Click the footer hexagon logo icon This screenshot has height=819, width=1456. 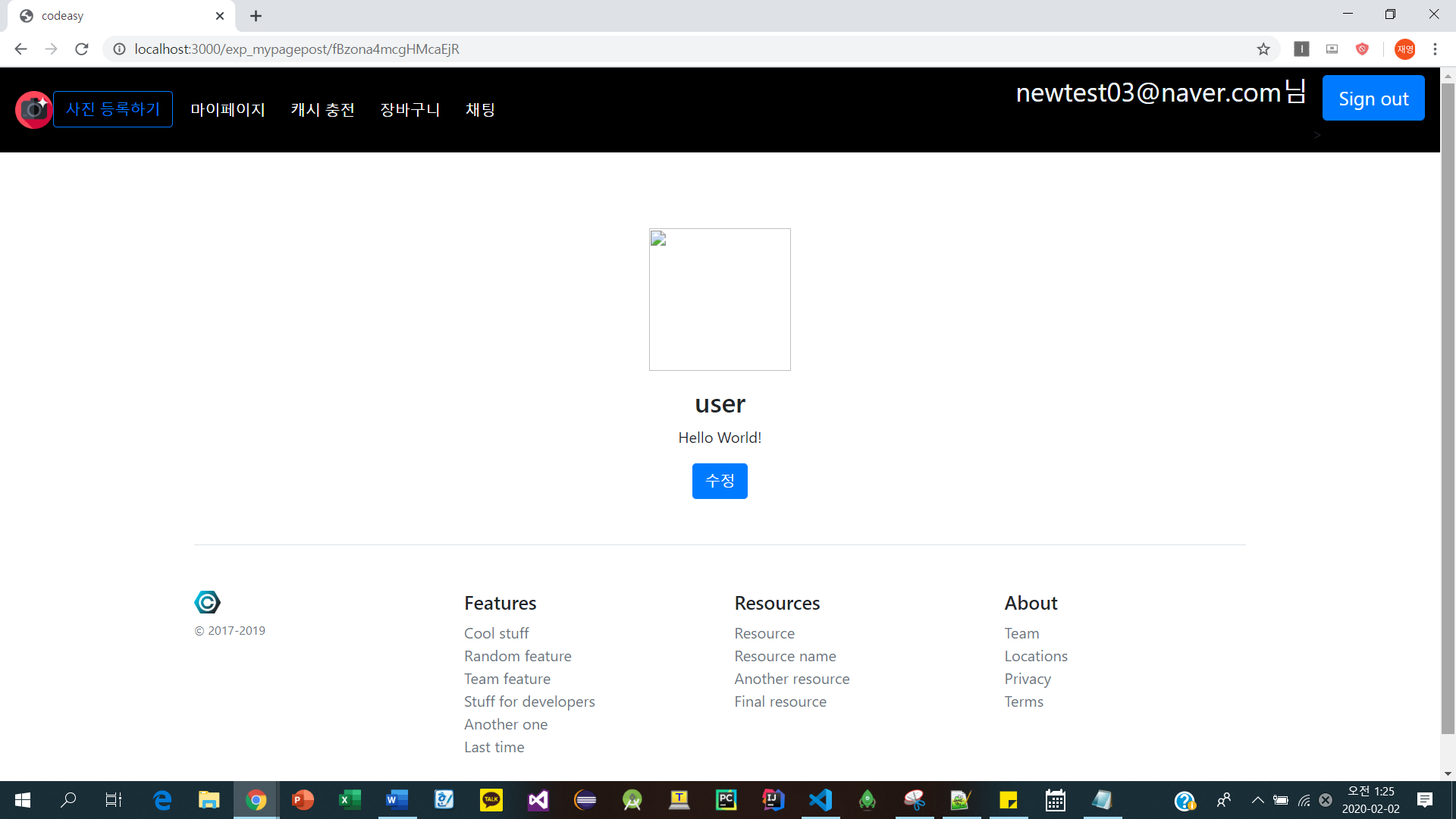coord(207,602)
